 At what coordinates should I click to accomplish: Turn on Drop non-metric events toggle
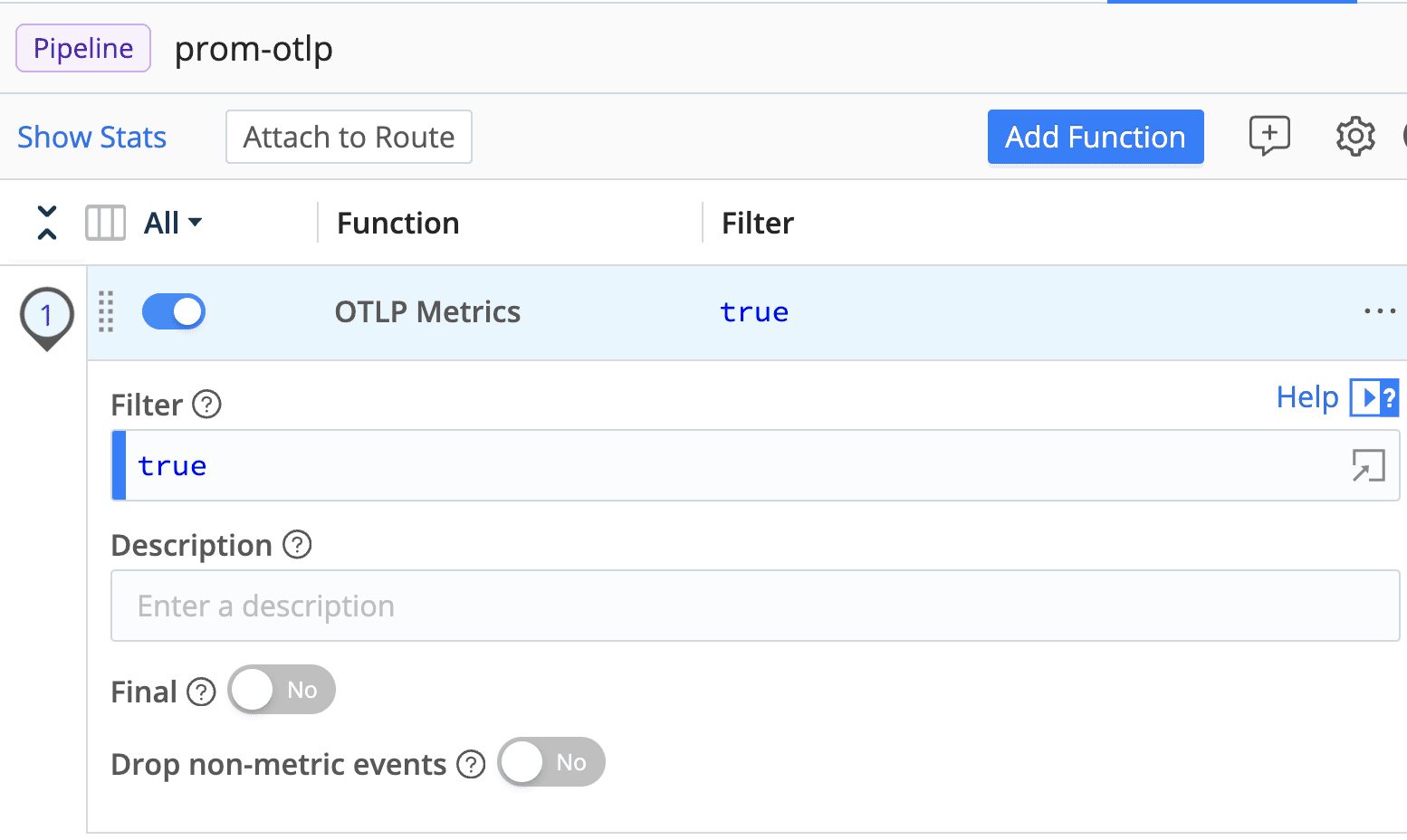(551, 763)
